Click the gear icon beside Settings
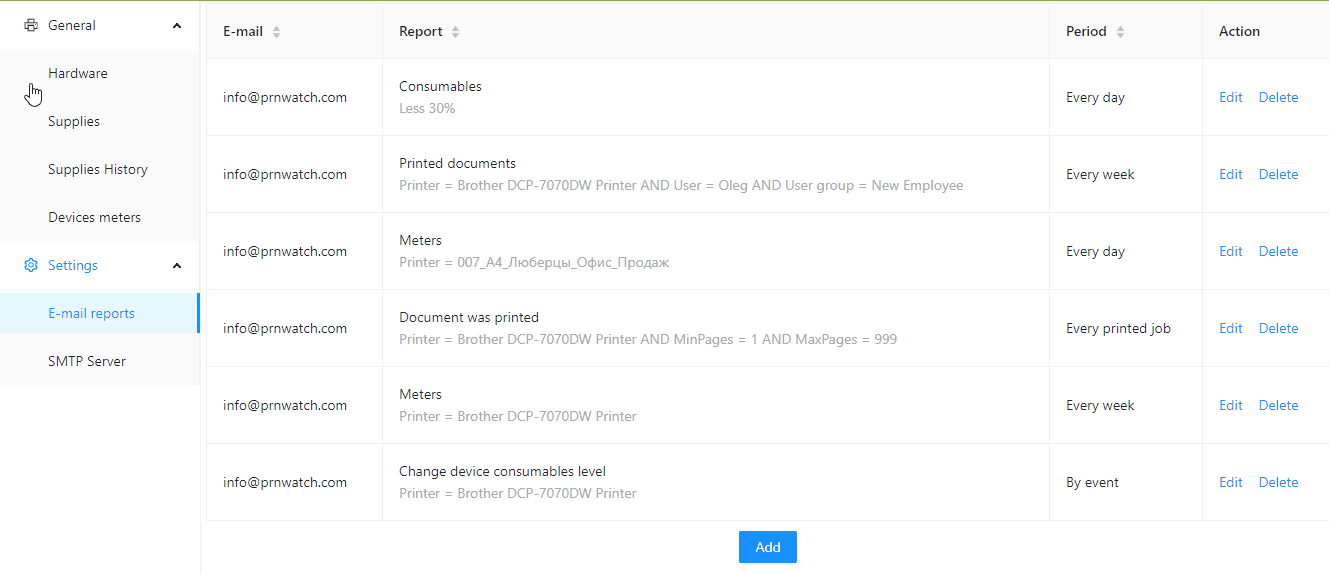1329x574 pixels. tap(30, 265)
